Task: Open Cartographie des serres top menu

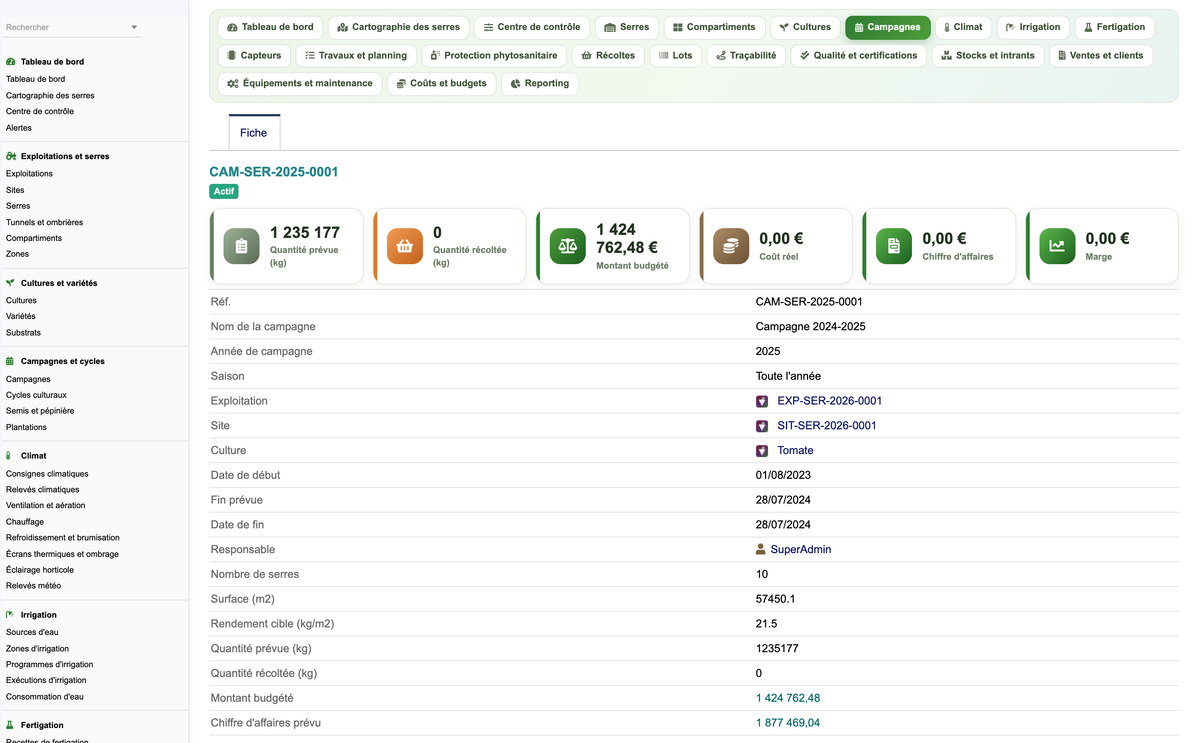Action: [x=398, y=27]
